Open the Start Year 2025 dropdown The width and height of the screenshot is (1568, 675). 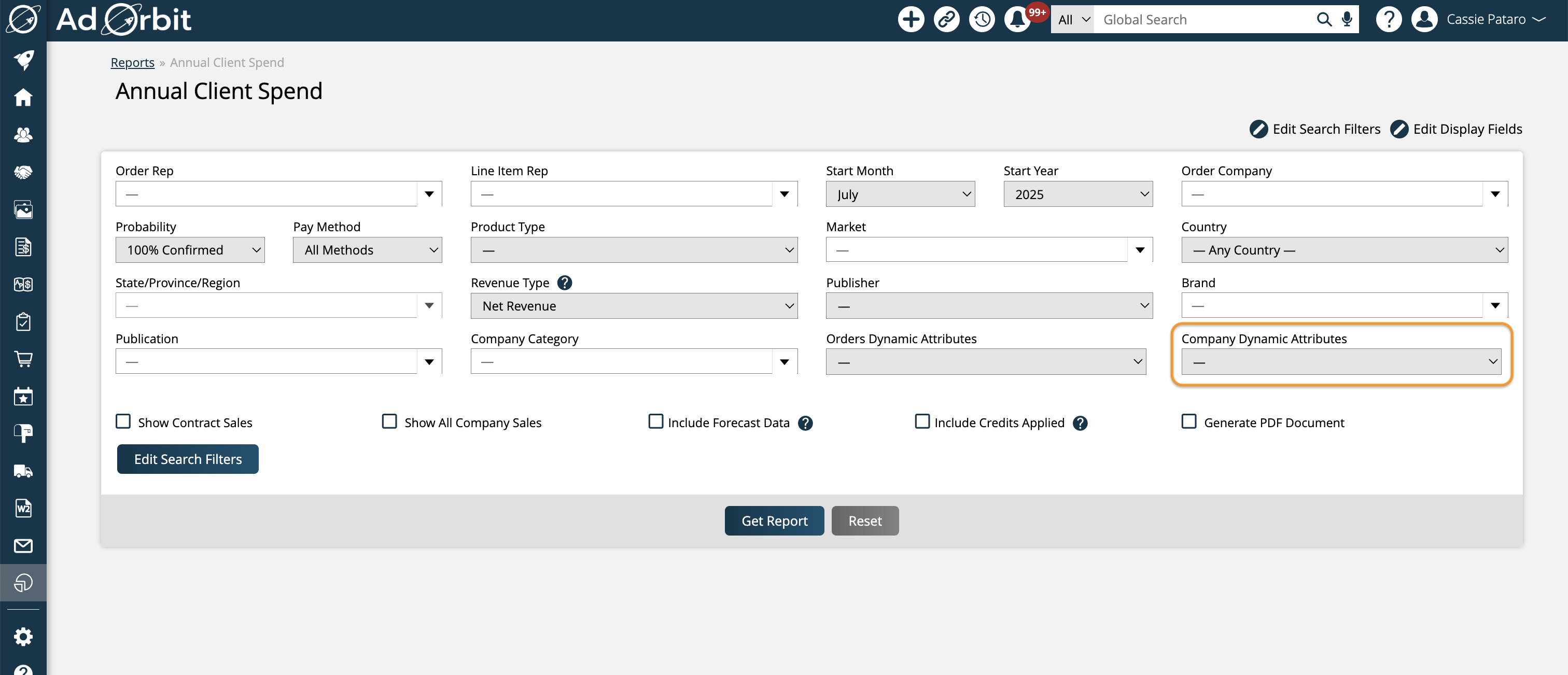coord(1078,194)
